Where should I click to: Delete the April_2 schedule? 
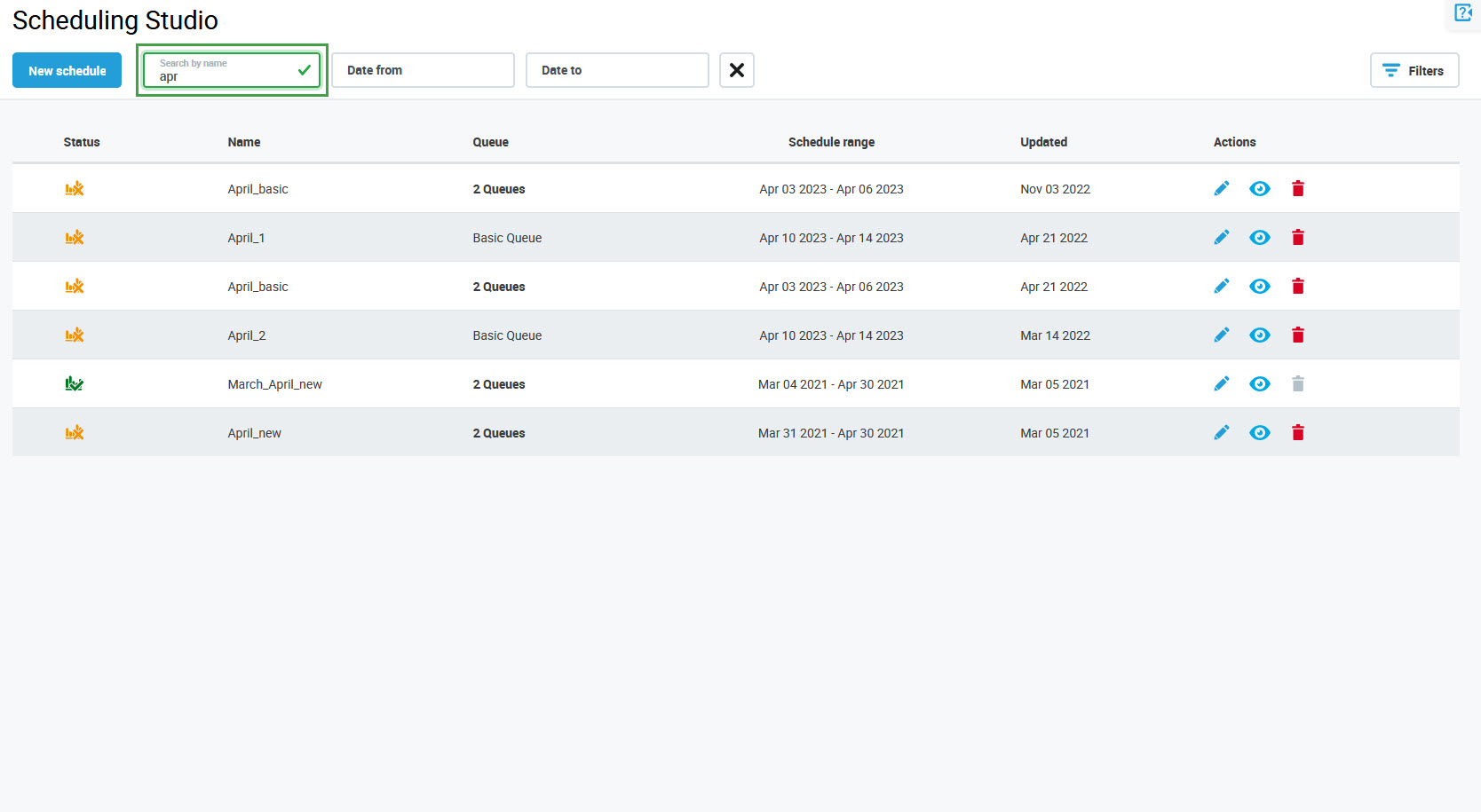(x=1297, y=335)
